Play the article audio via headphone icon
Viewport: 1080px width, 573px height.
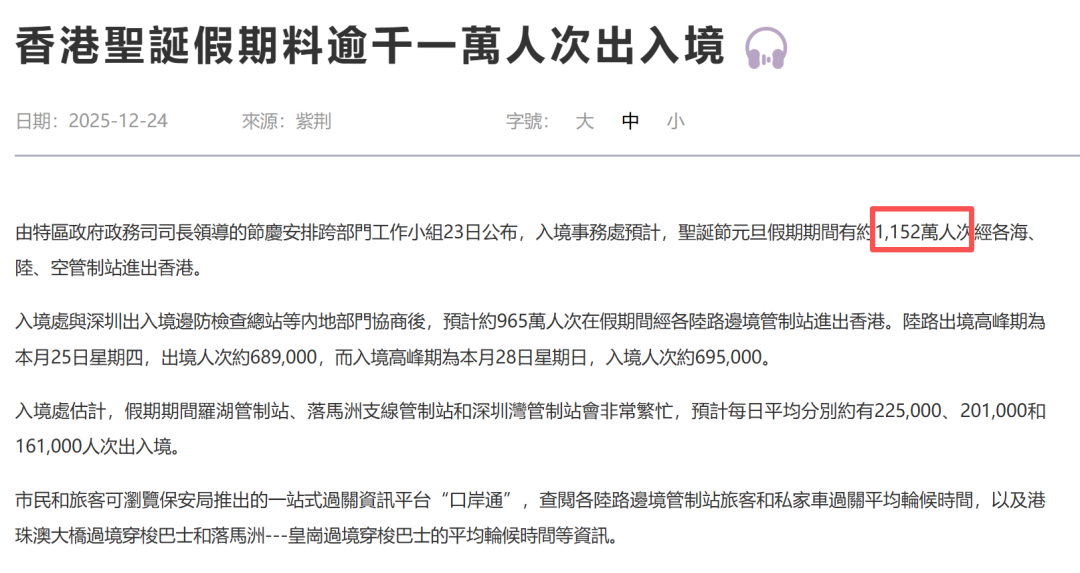[767, 48]
